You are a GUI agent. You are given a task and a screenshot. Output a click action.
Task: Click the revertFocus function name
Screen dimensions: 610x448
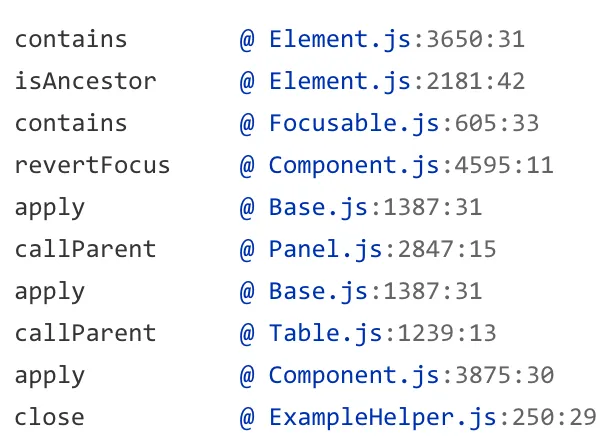click(92, 166)
